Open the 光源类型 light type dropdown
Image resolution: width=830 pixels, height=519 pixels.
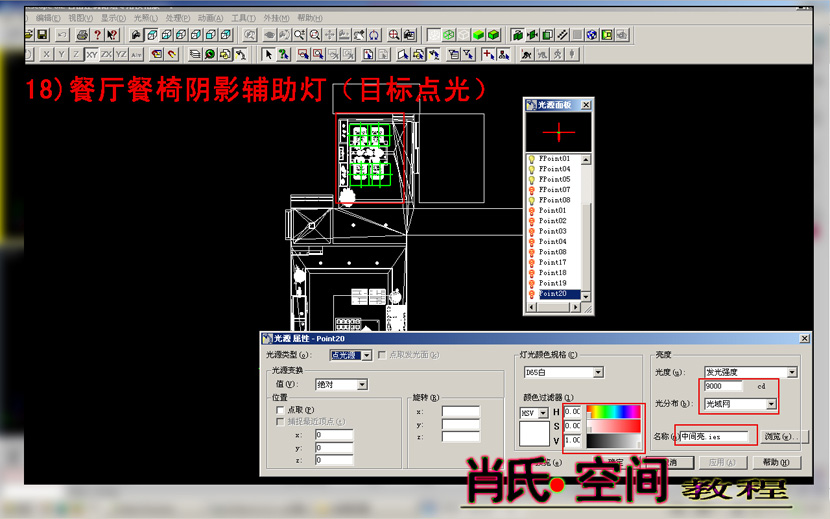click(350, 355)
